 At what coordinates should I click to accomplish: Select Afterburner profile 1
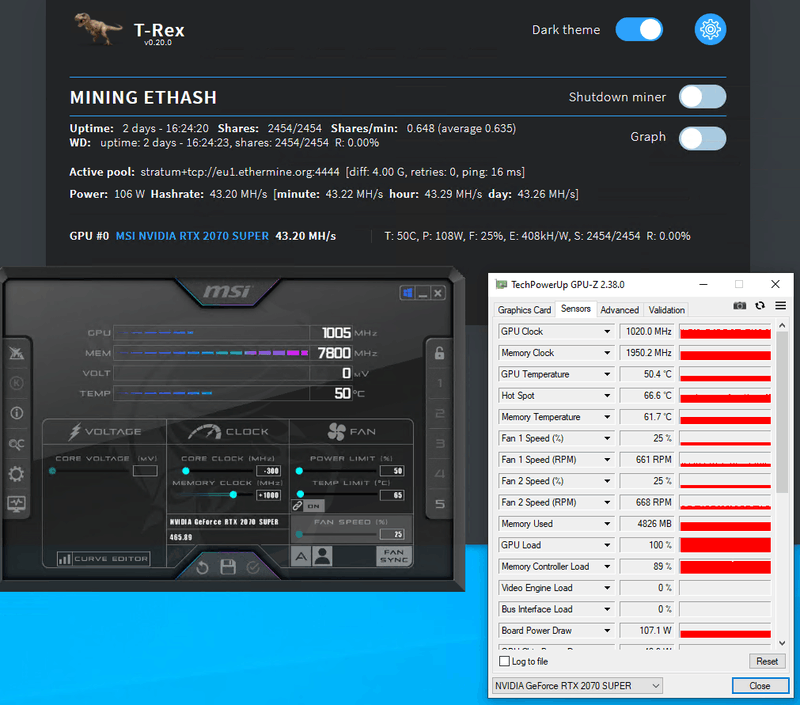(x=439, y=383)
